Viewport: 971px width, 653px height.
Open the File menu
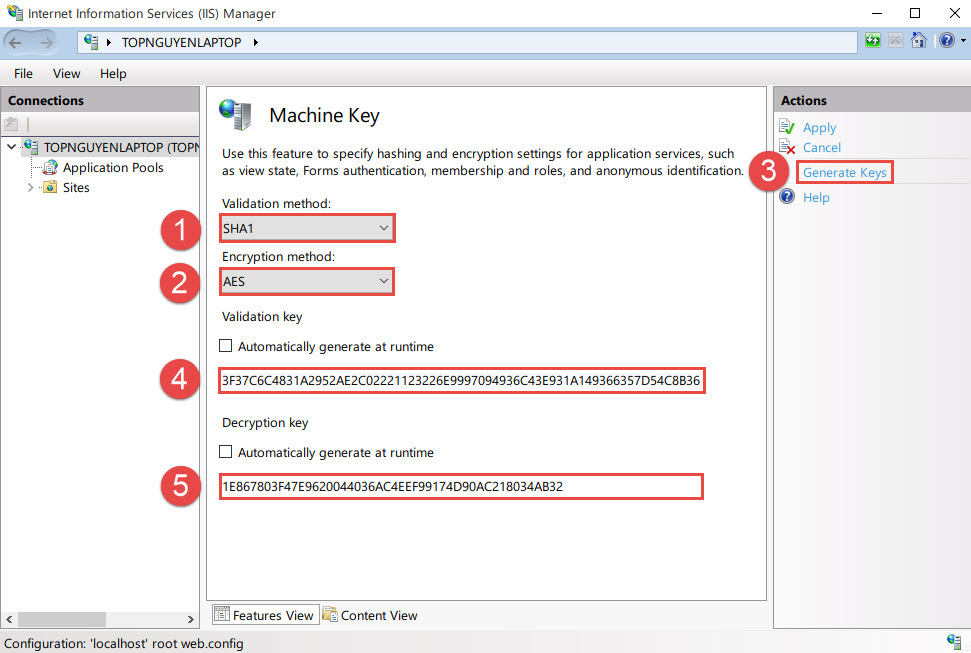pos(24,73)
